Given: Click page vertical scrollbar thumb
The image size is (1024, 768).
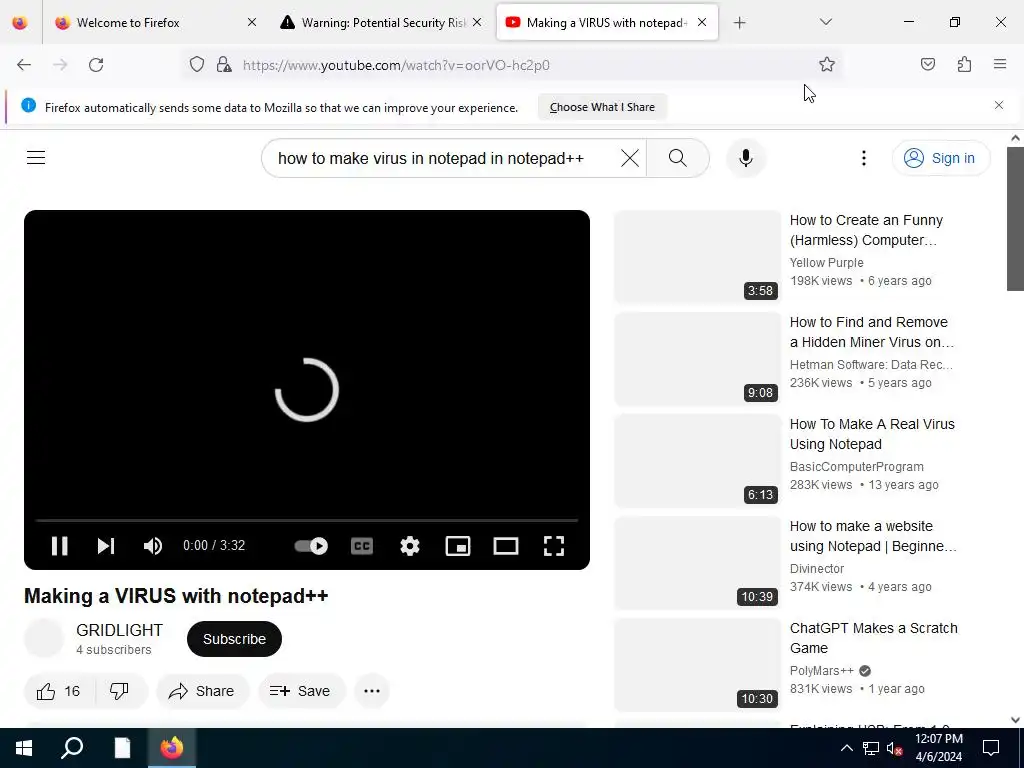Looking at the screenshot, I should click(1015, 219).
